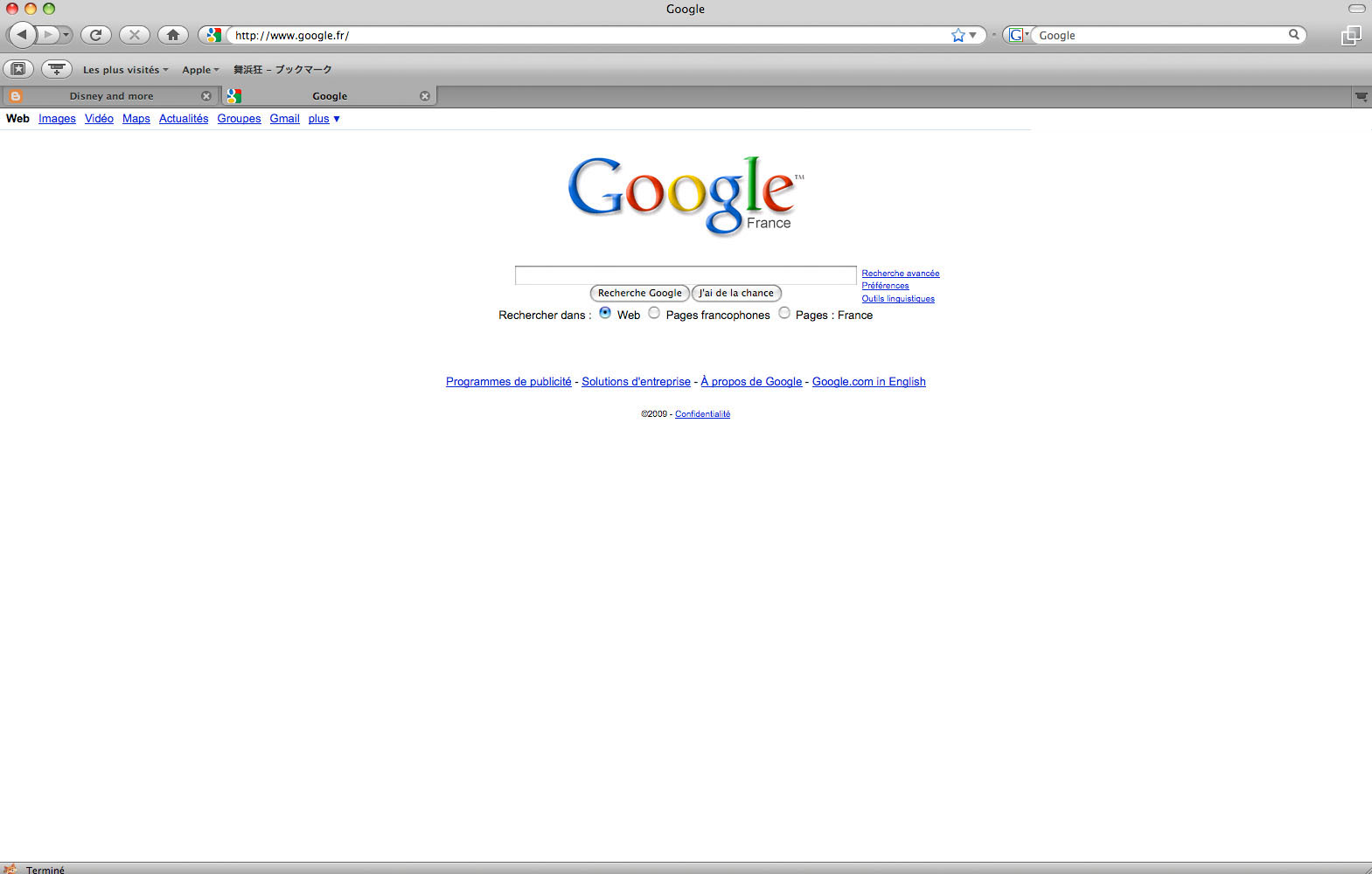Open the URL history dropdown arrow
Image resolution: width=1372 pixels, height=874 pixels.
click(x=973, y=35)
